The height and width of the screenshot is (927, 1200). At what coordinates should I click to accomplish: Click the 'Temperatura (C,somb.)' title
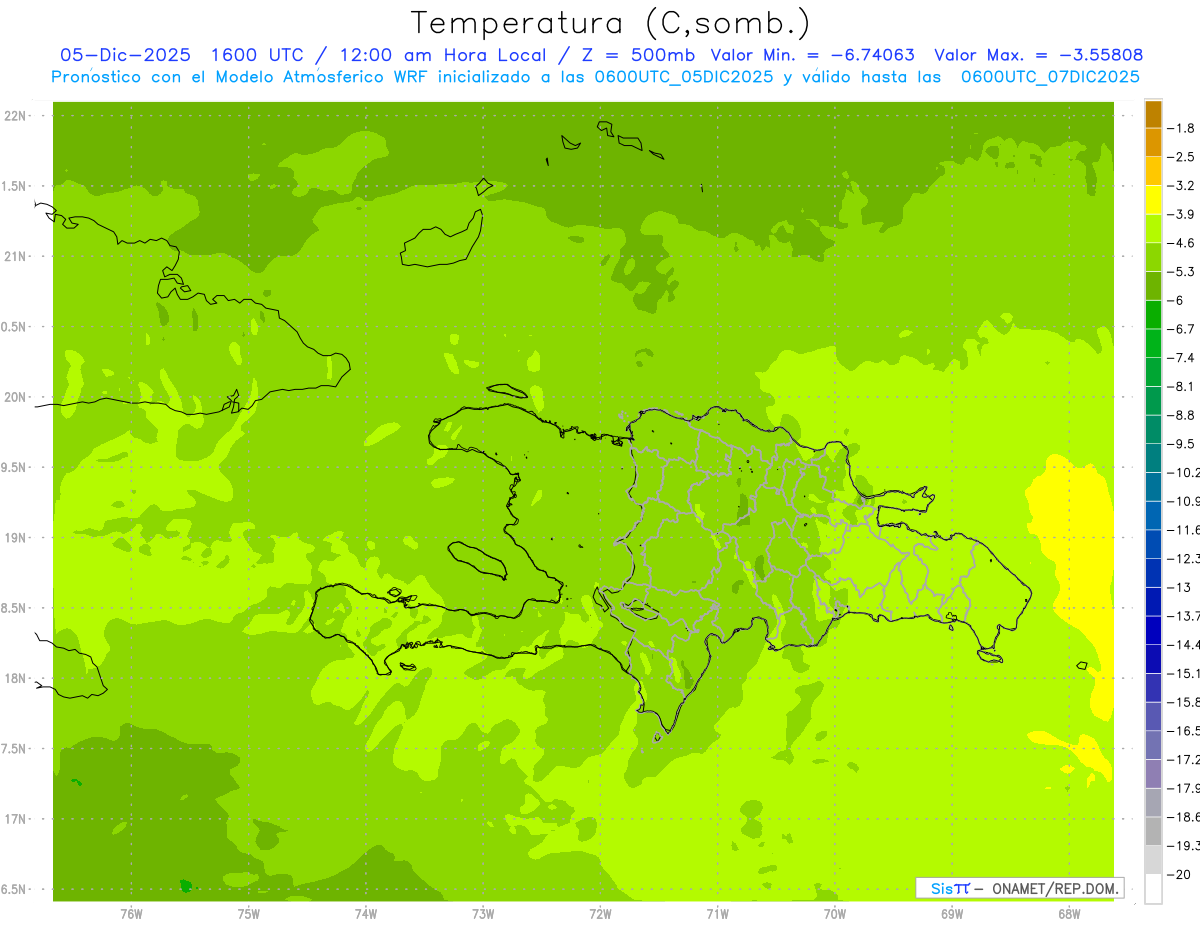[x=611, y=23]
